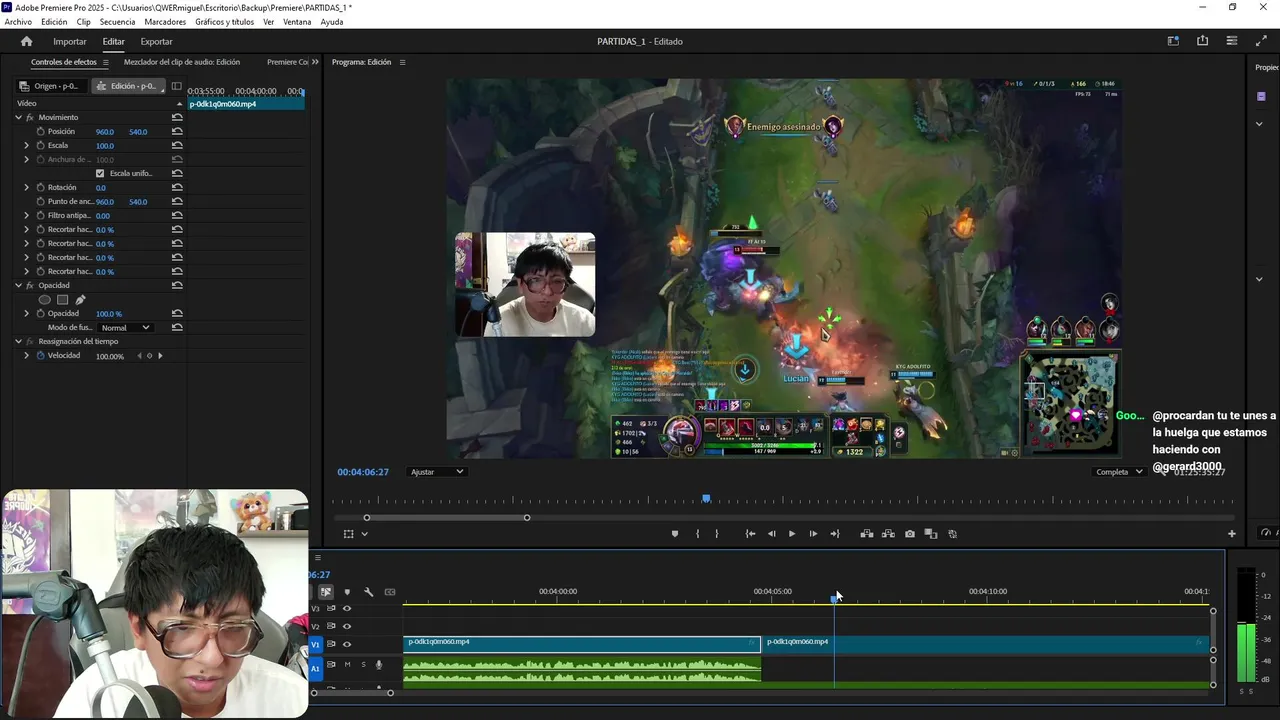Expand the Velocidad property
1280x720 pixels.
pyautogui.click(x=27, y=355)
